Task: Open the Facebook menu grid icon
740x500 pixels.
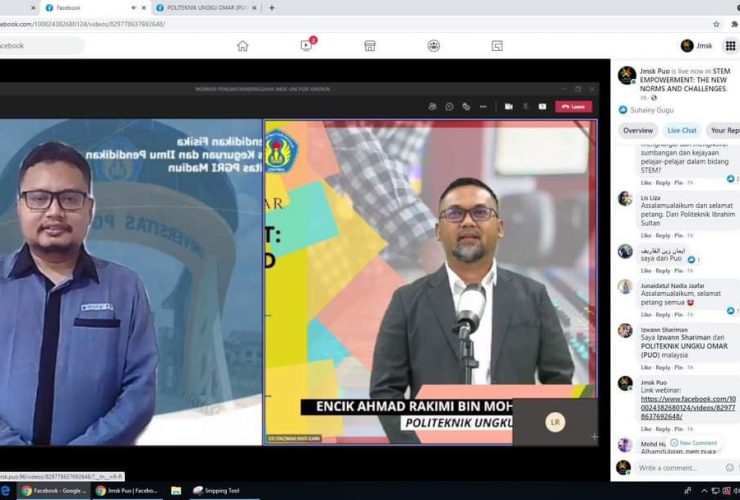Action: pyautogui.click(x=730, y=45)
